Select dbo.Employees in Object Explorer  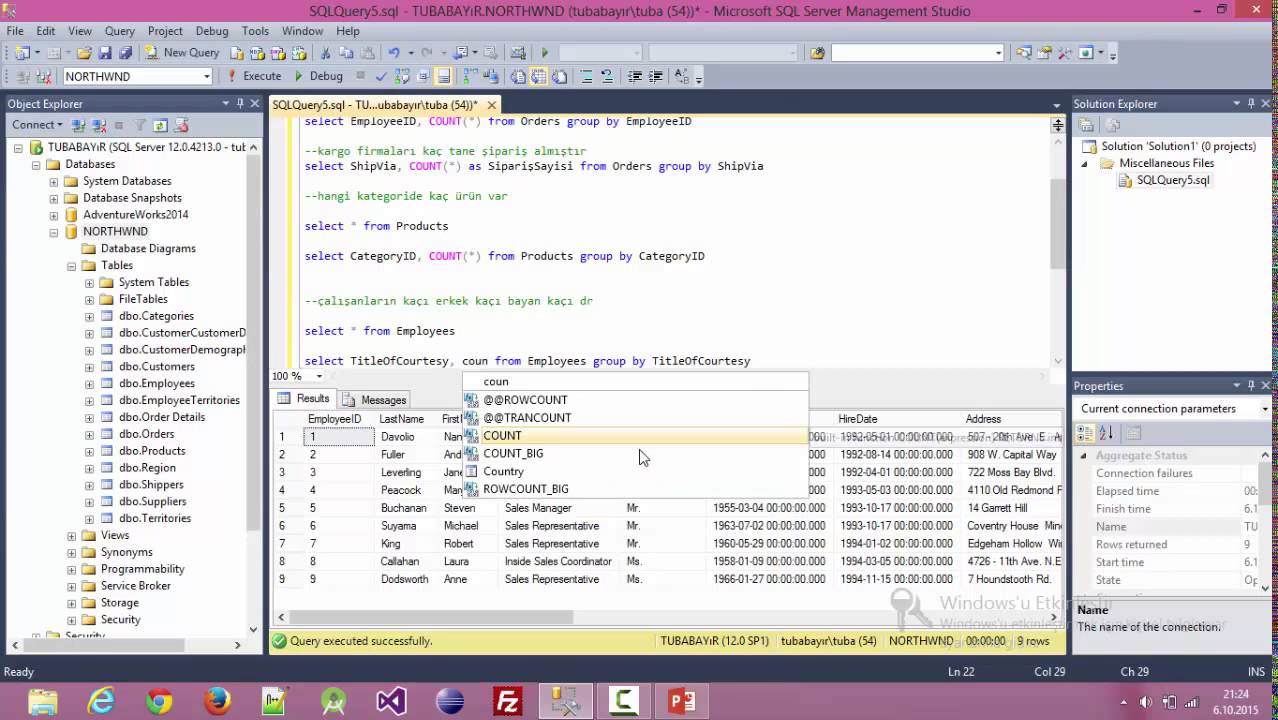click(156, 383)
